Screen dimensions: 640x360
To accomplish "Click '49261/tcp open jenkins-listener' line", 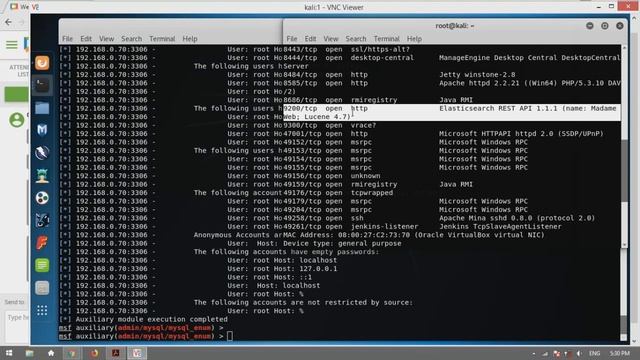I will [x=422, y=227].
